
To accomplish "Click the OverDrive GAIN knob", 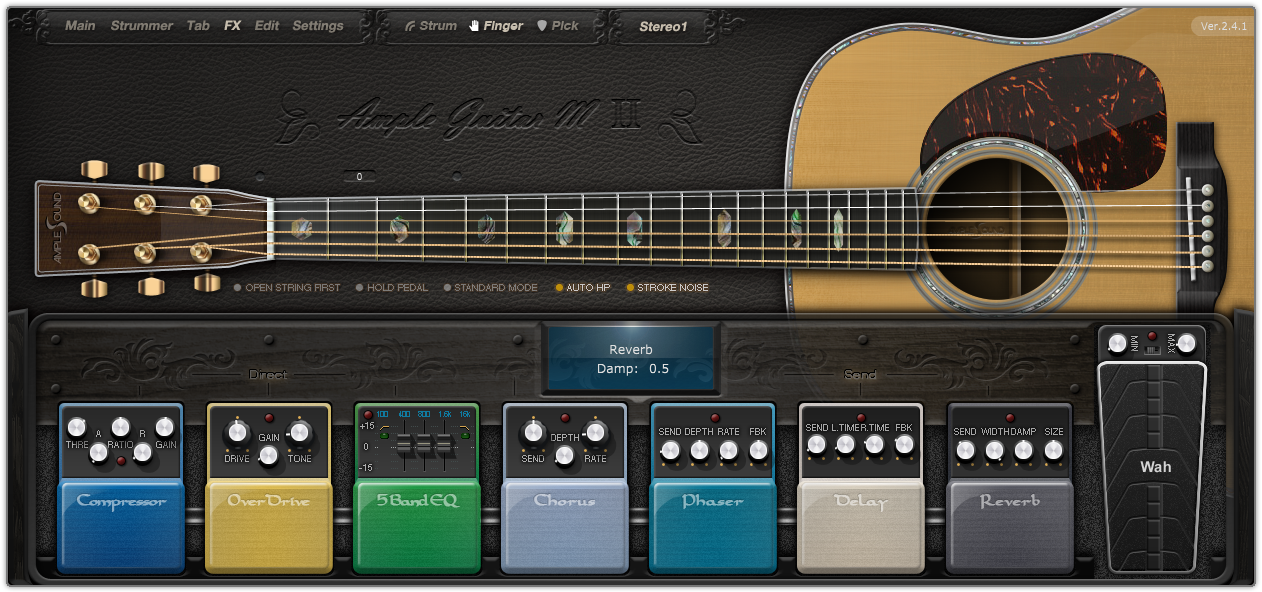I will click(x=269, y=457).
